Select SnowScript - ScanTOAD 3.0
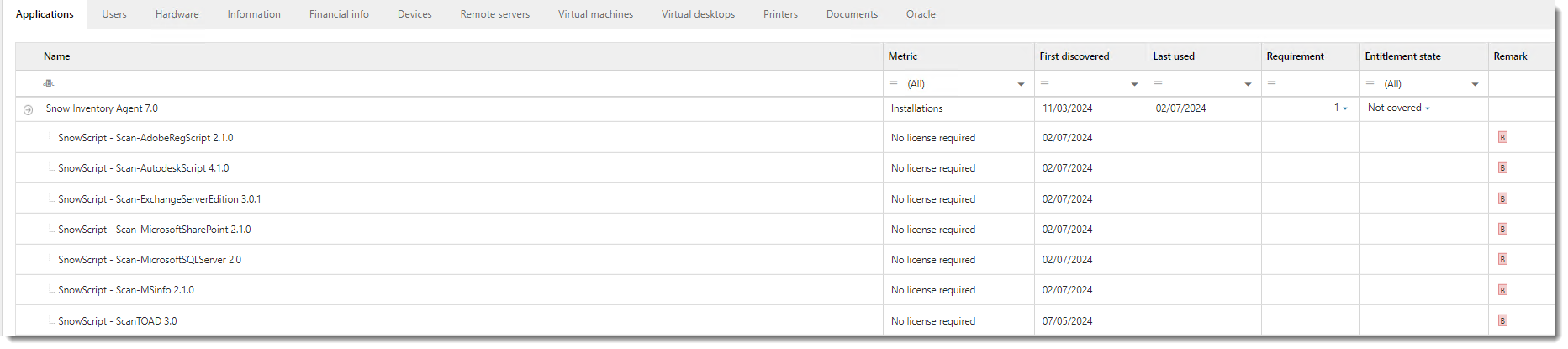Image resolution: width=1568 pixels, height=349 pixels. coord(117,321)
